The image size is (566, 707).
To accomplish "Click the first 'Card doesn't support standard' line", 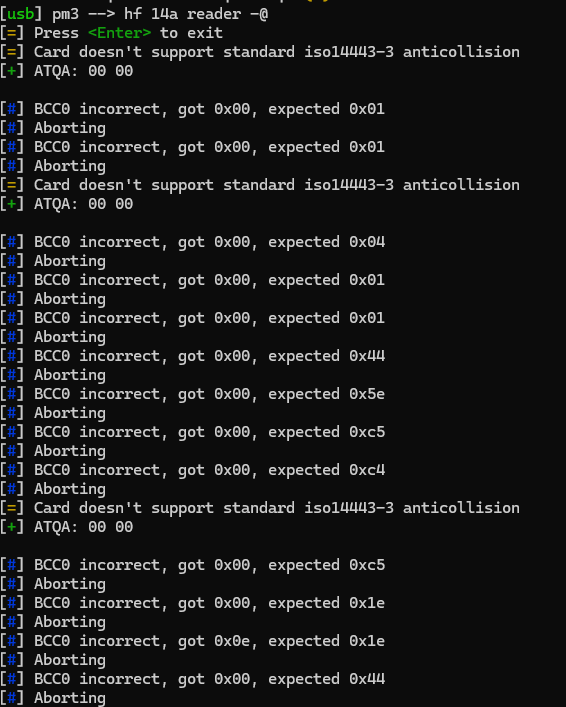I will point(260,52).
